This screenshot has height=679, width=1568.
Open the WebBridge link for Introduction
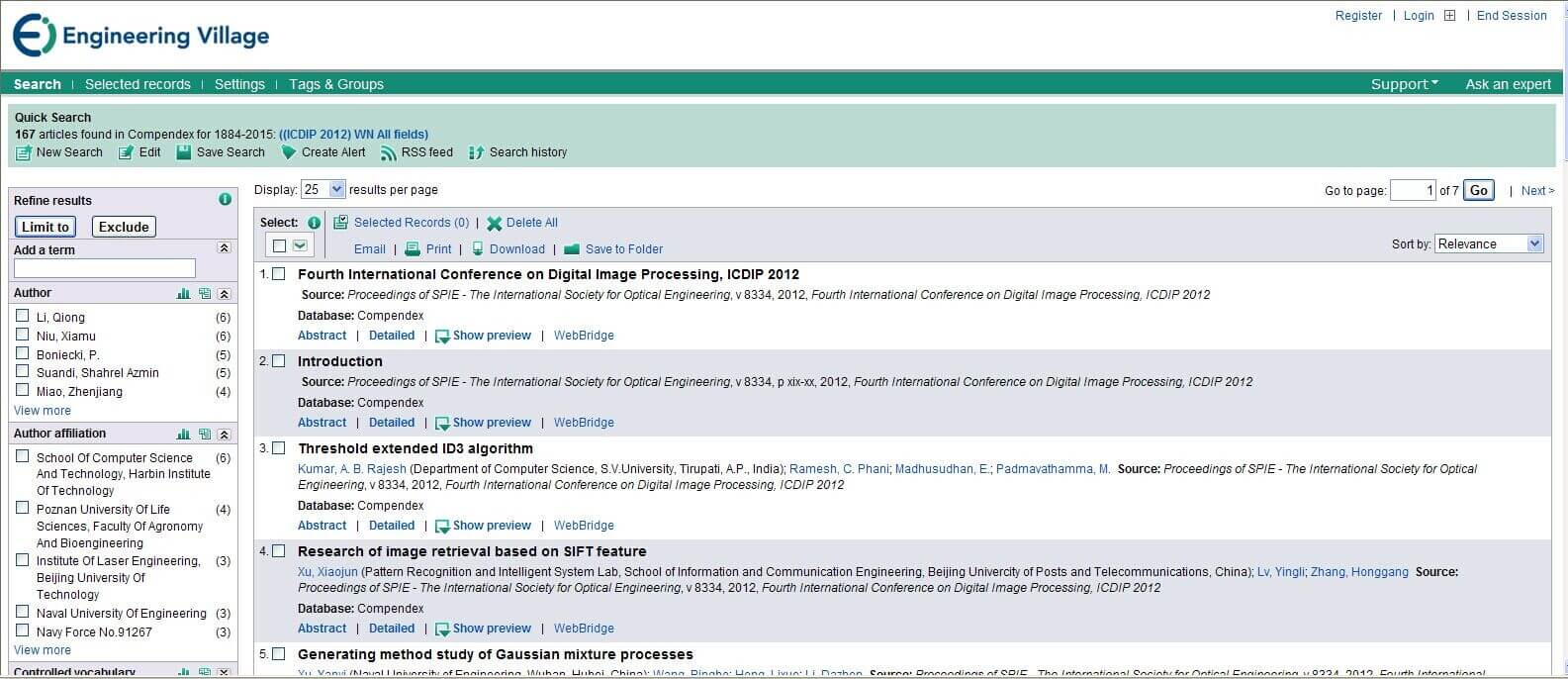pos(584,423)
